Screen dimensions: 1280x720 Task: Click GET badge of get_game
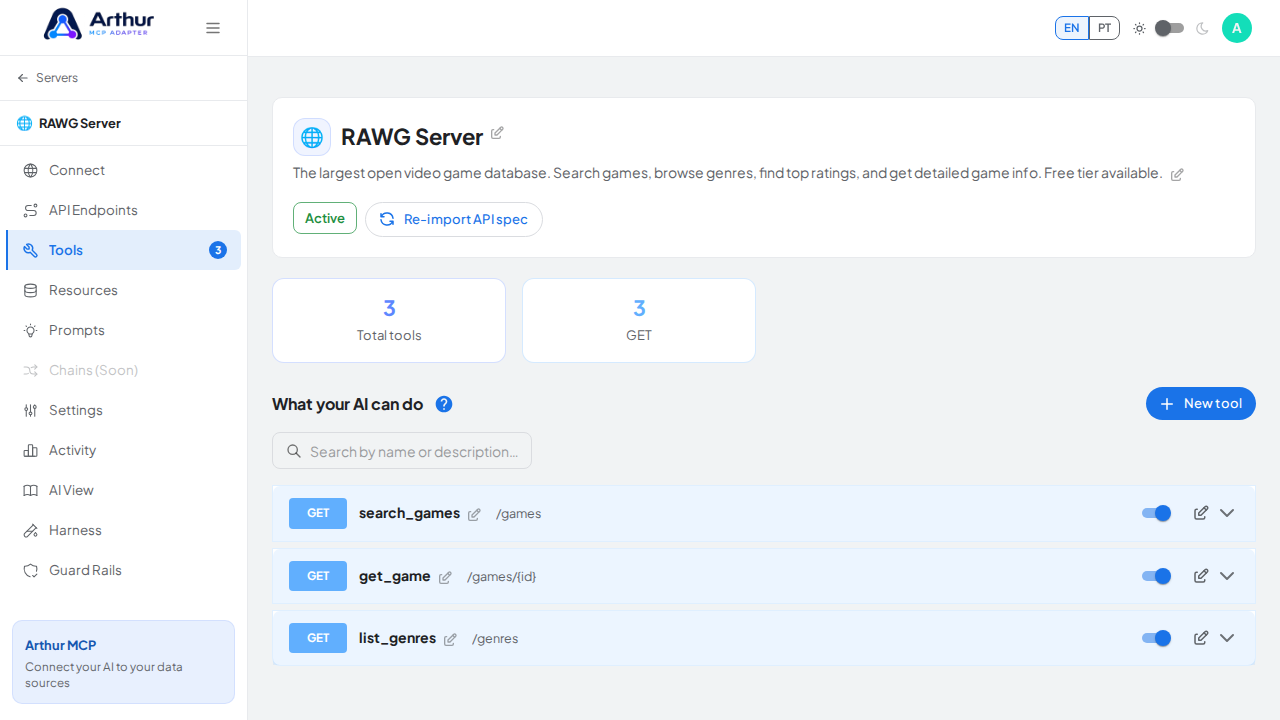pyautogui.click(x=318, y=576)
